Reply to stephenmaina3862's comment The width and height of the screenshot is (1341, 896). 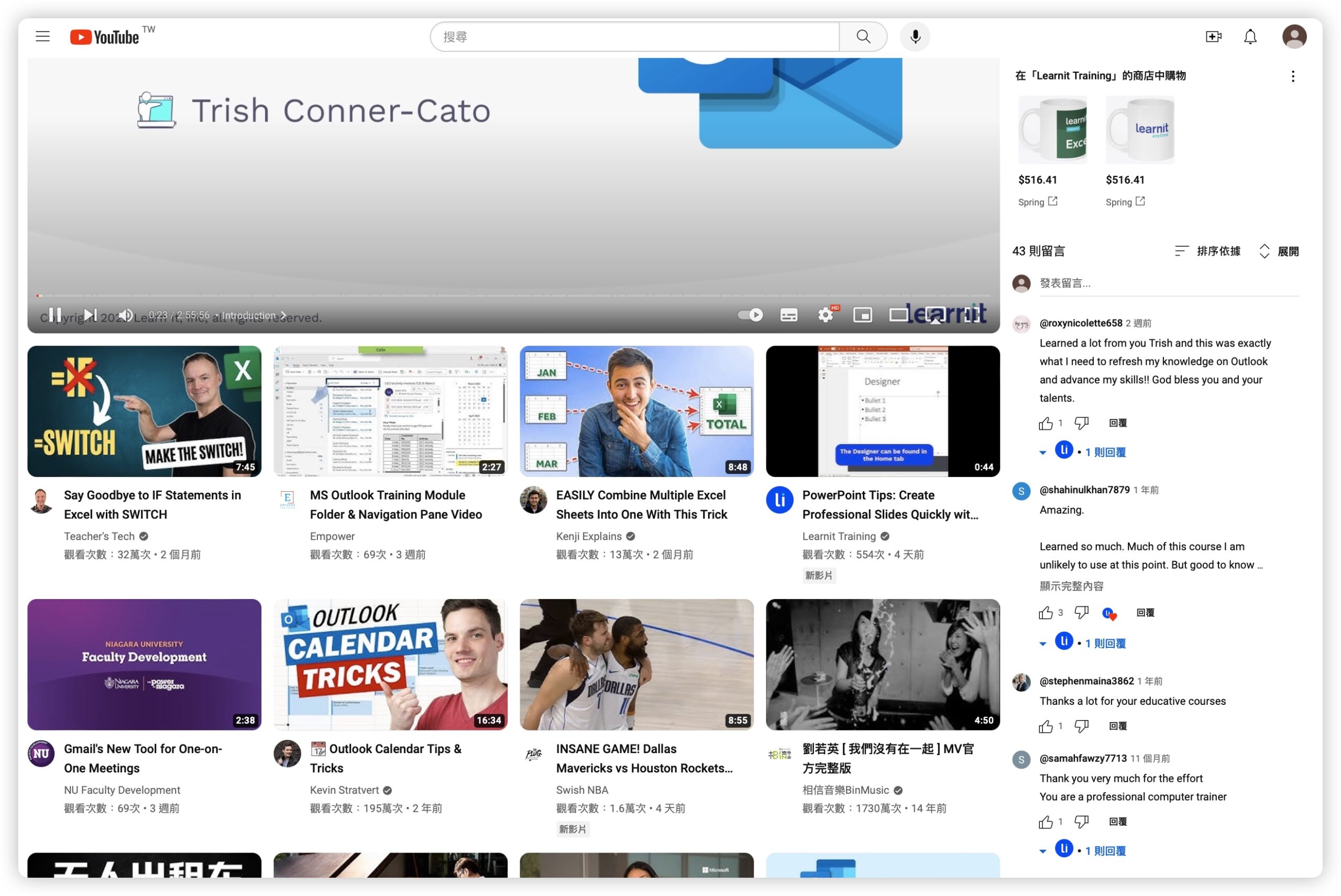point(1117,726)
